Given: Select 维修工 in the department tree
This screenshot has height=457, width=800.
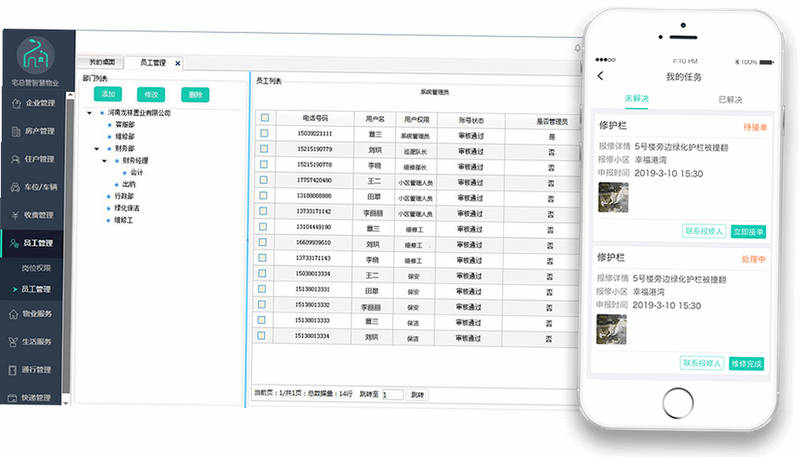Looking at the screenshot, I should coord(123,220).
